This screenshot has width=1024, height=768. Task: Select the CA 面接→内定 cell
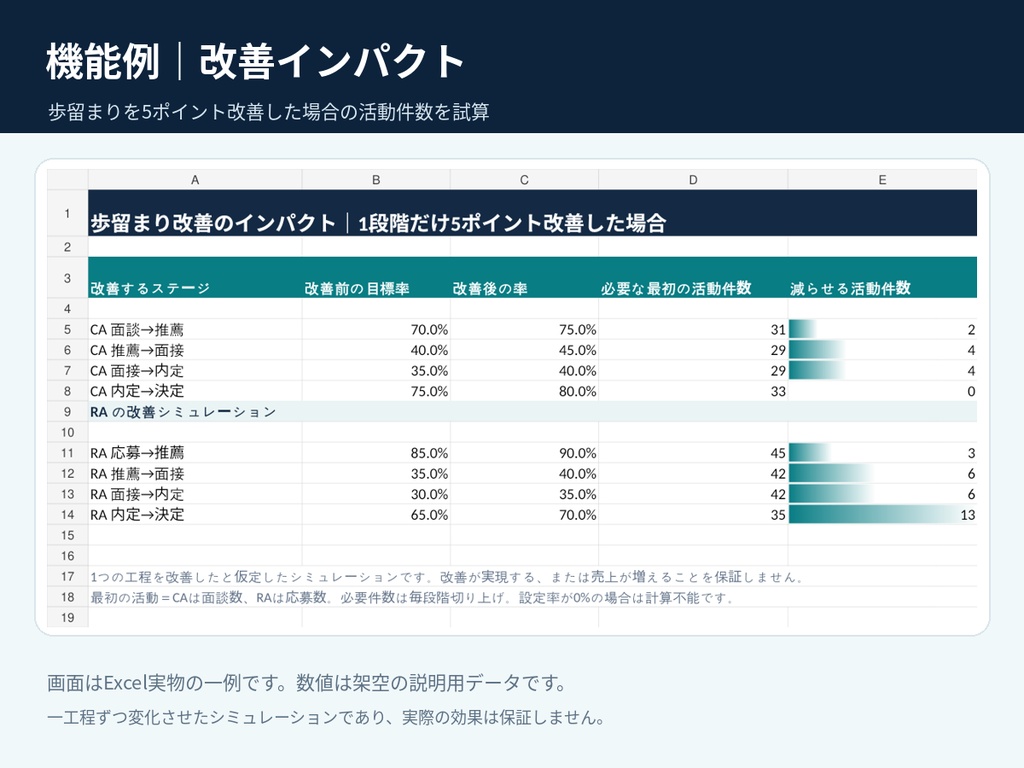pos(195,370)
